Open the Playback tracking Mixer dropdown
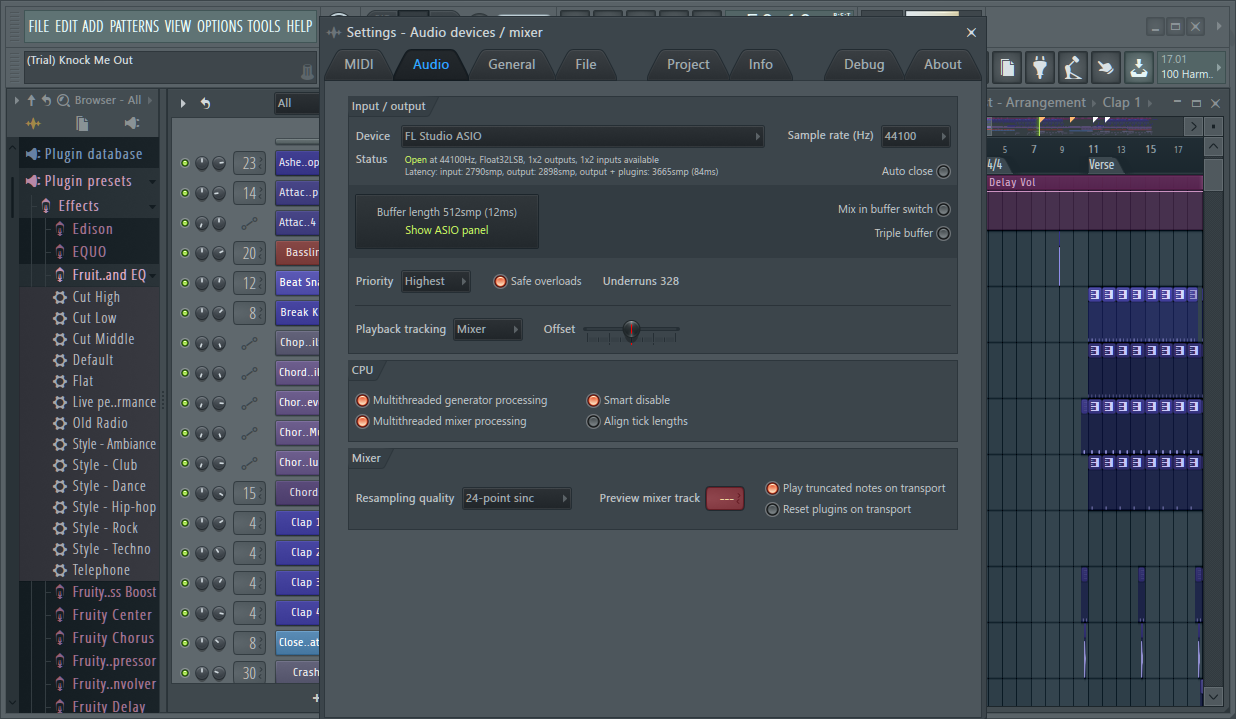The image size is (1236, 719). coord(488,329)
